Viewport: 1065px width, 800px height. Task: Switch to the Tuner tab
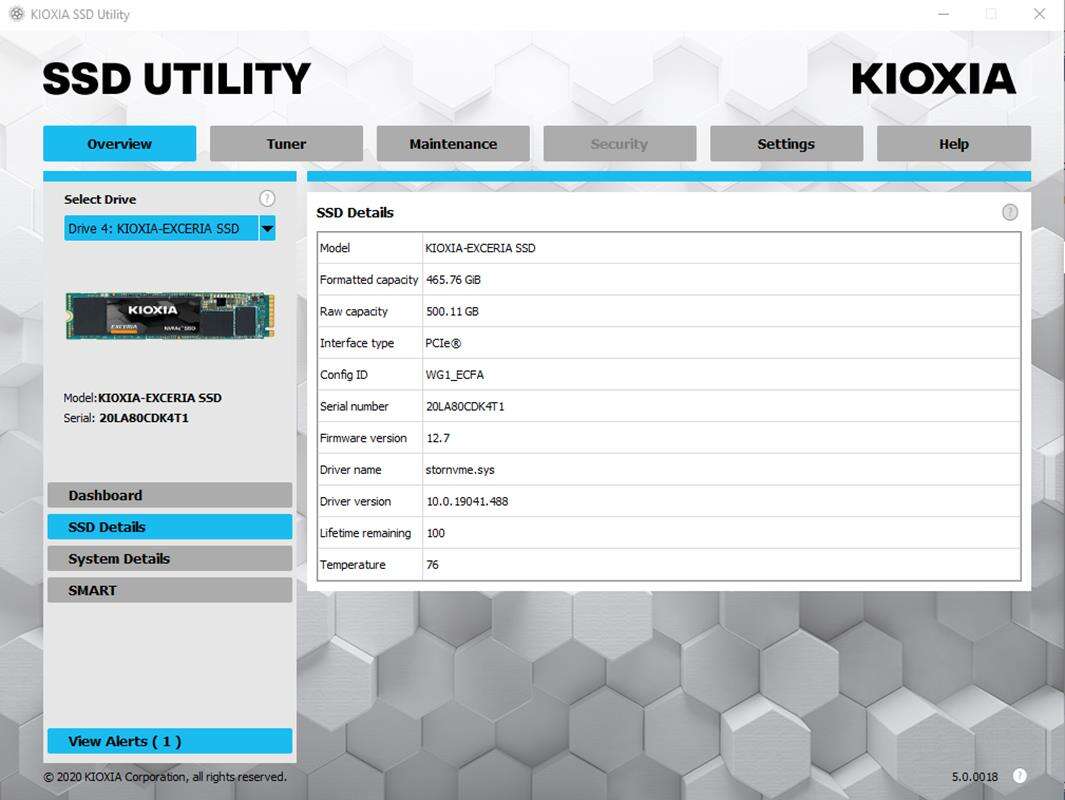tap(286, 144)
